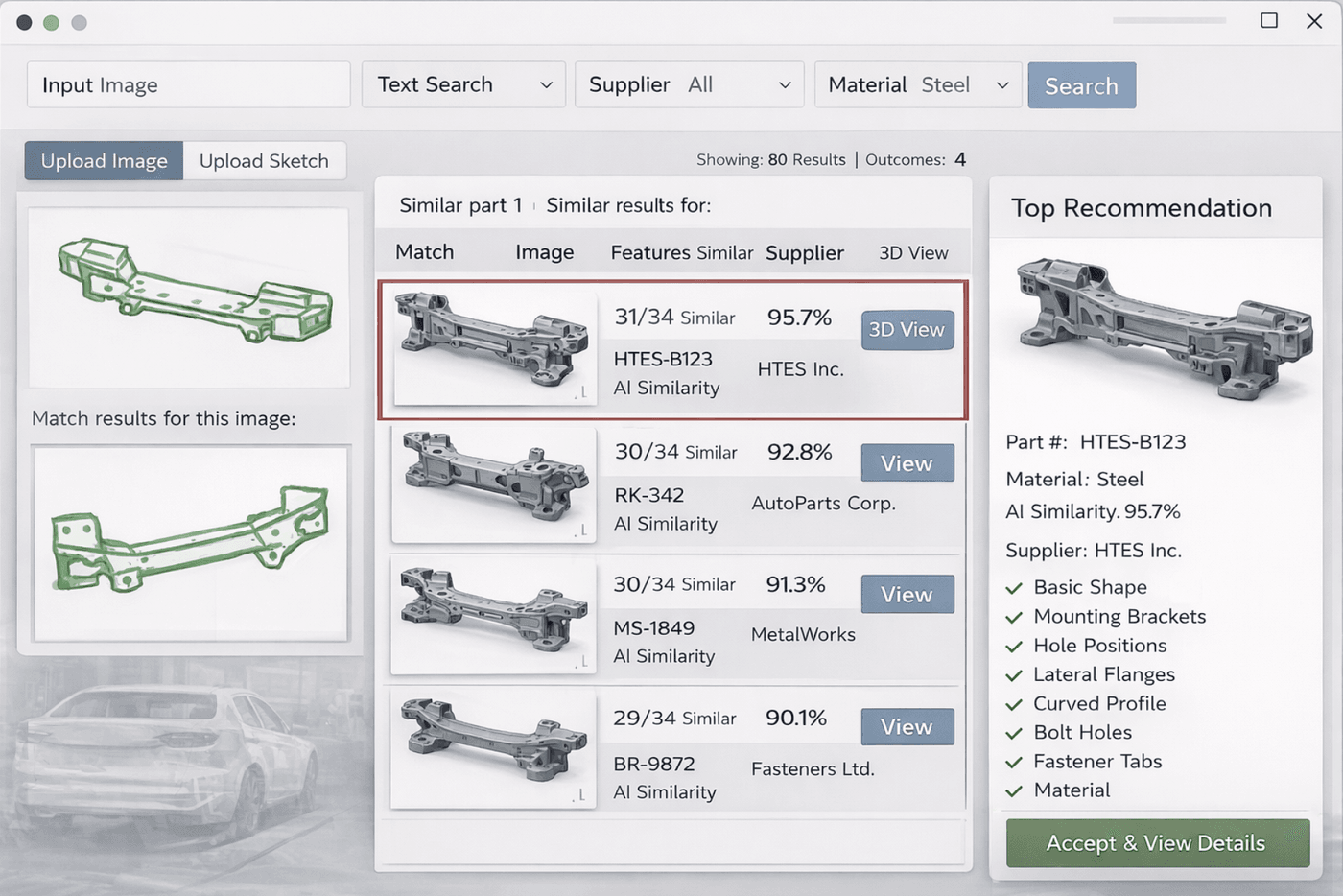The height and width of the screenshot is (896, 1343).
Task: Open the Material Steel dropdown
Action: pyautogui.click(x=918, y=85)
